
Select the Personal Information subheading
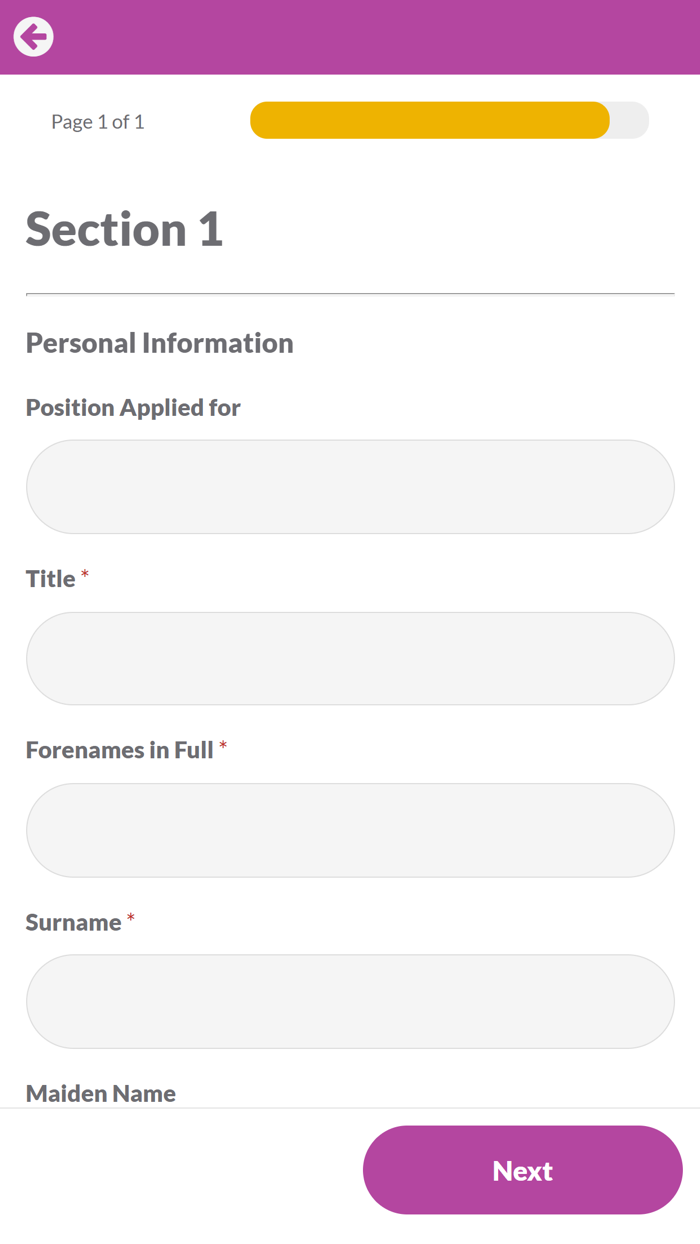pos(160,343)
